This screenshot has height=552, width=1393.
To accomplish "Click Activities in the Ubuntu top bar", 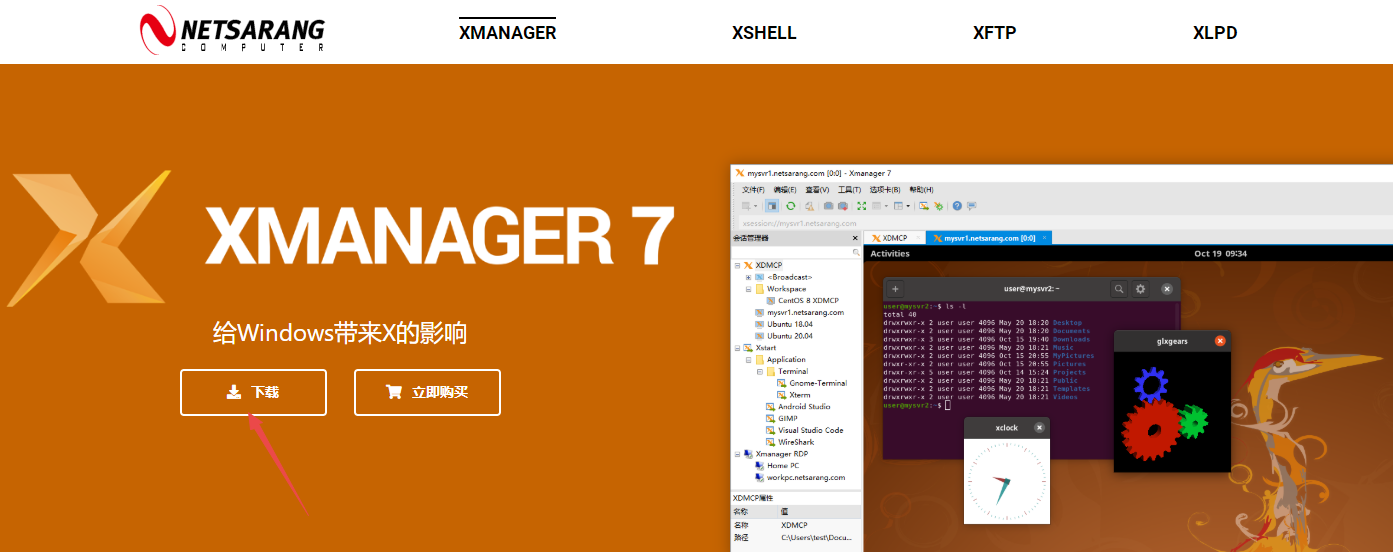I will (890, 253).
